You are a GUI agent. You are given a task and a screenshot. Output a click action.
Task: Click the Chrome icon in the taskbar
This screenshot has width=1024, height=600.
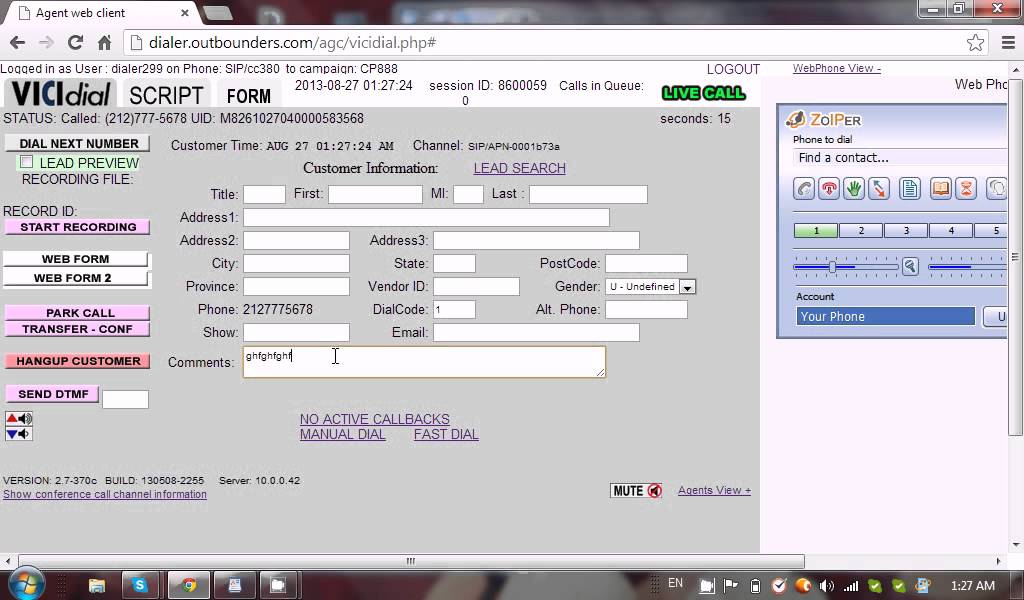(189, 584)
